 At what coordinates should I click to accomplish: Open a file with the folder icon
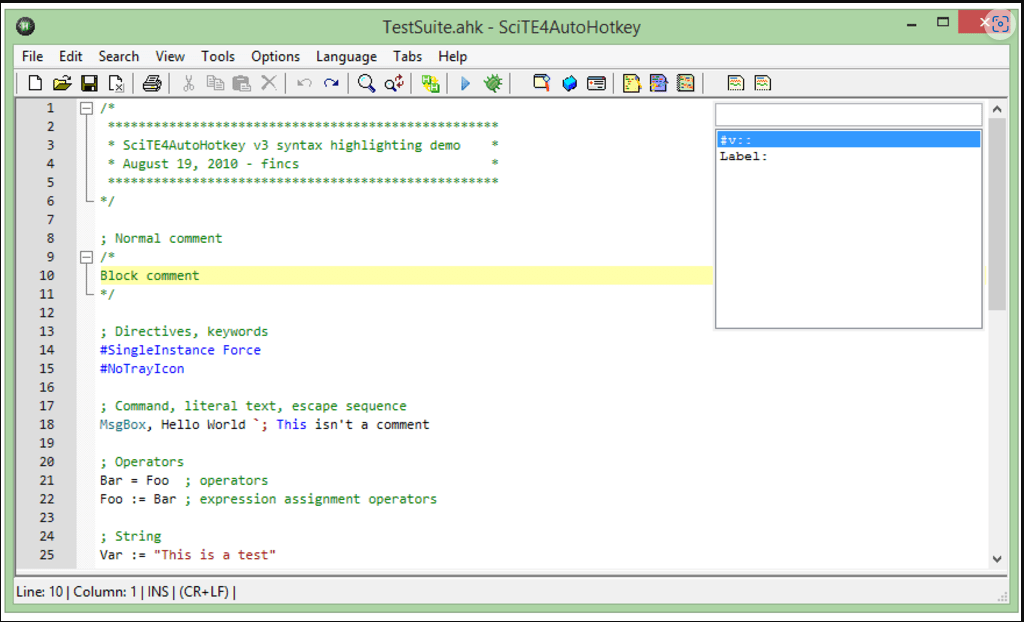pos(62,83)
